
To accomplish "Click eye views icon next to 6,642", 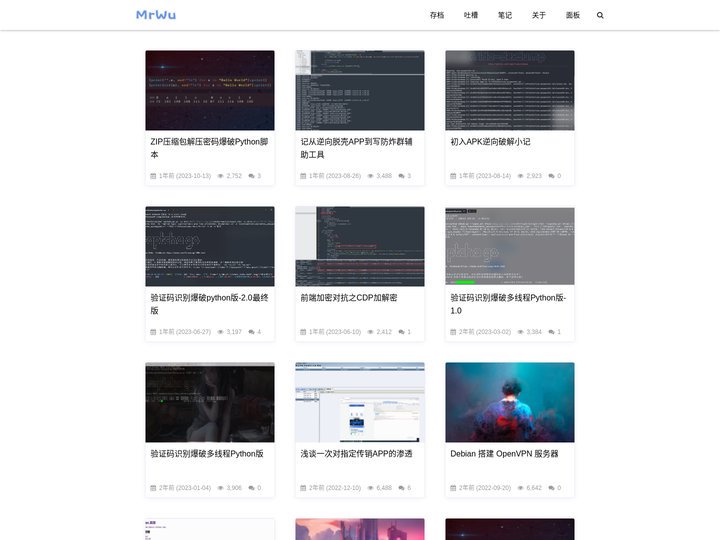I will (521, 488).
